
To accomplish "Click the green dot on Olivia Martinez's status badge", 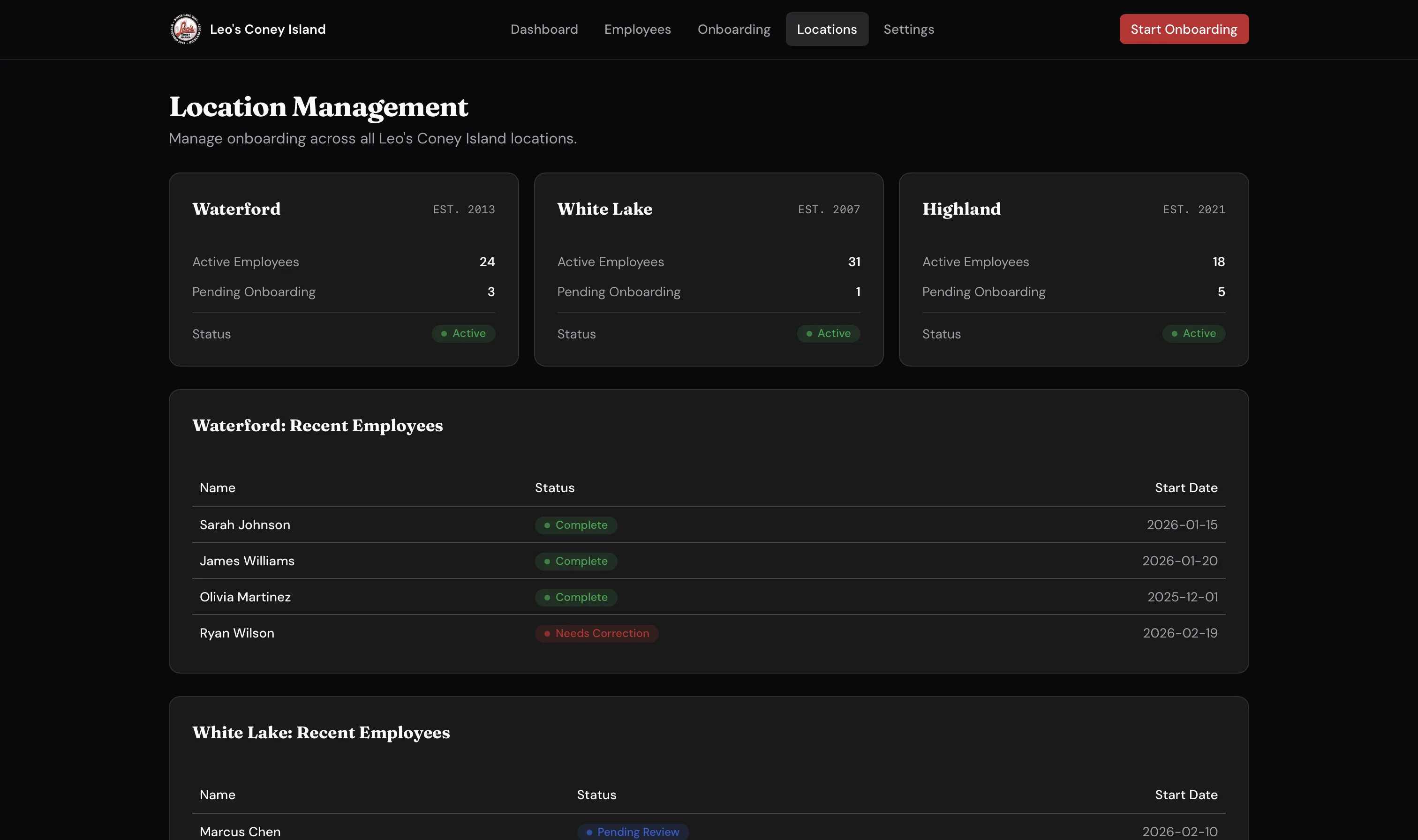I will coord(547,597).
